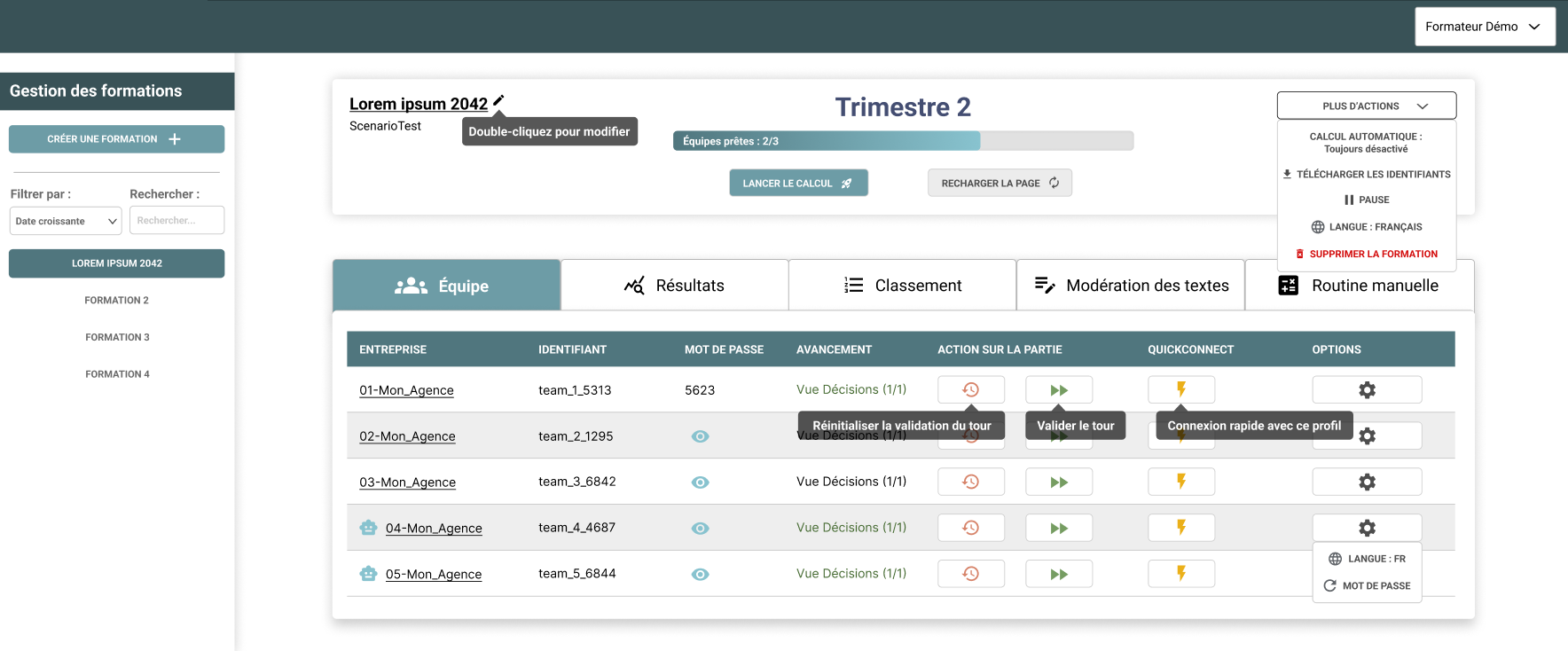
Task: Quick connect as 01-Mon_Agence profile
Action: coord(1181,389)
